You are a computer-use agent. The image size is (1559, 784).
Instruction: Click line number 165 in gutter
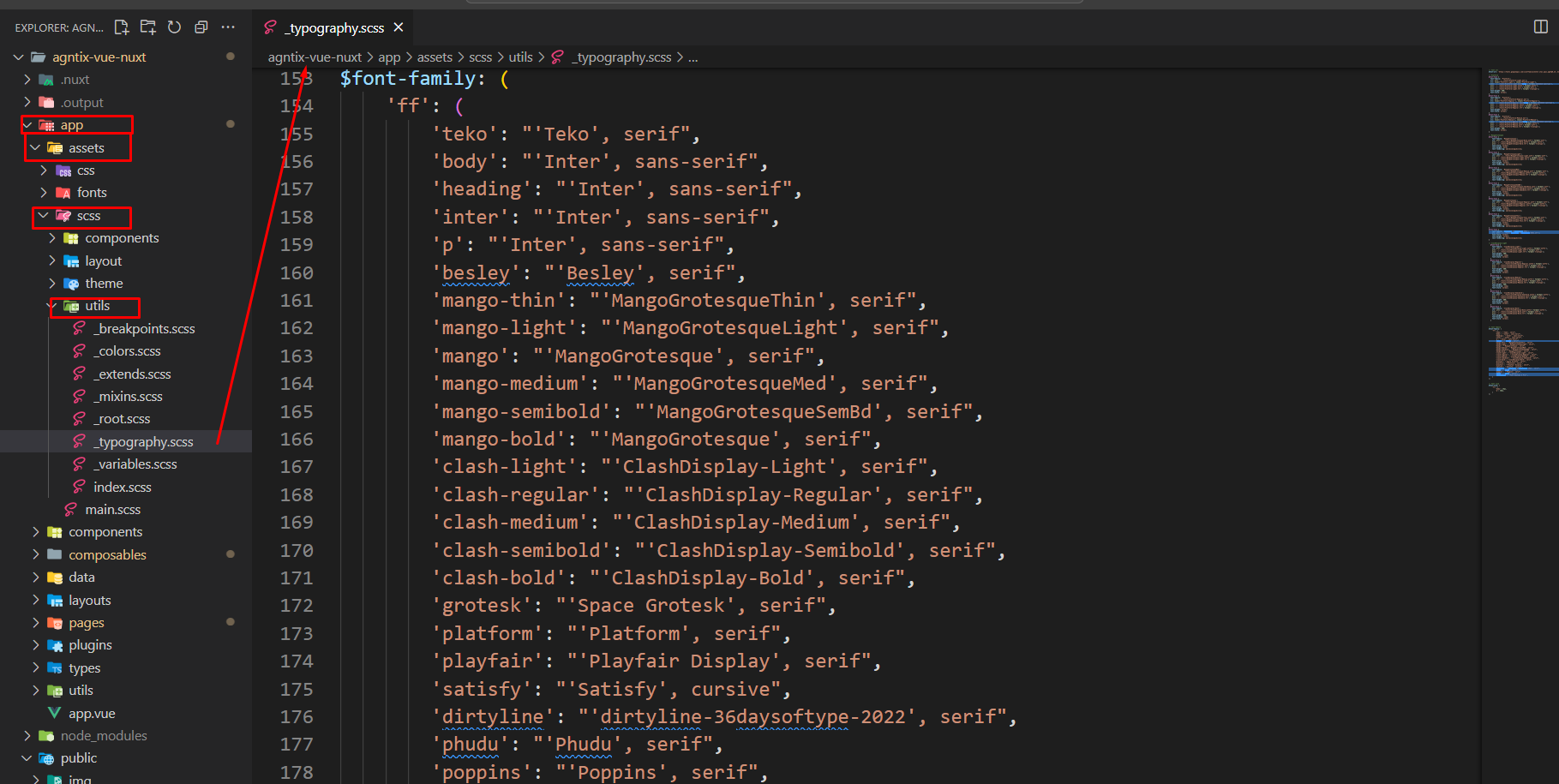[x=297, y=412]
